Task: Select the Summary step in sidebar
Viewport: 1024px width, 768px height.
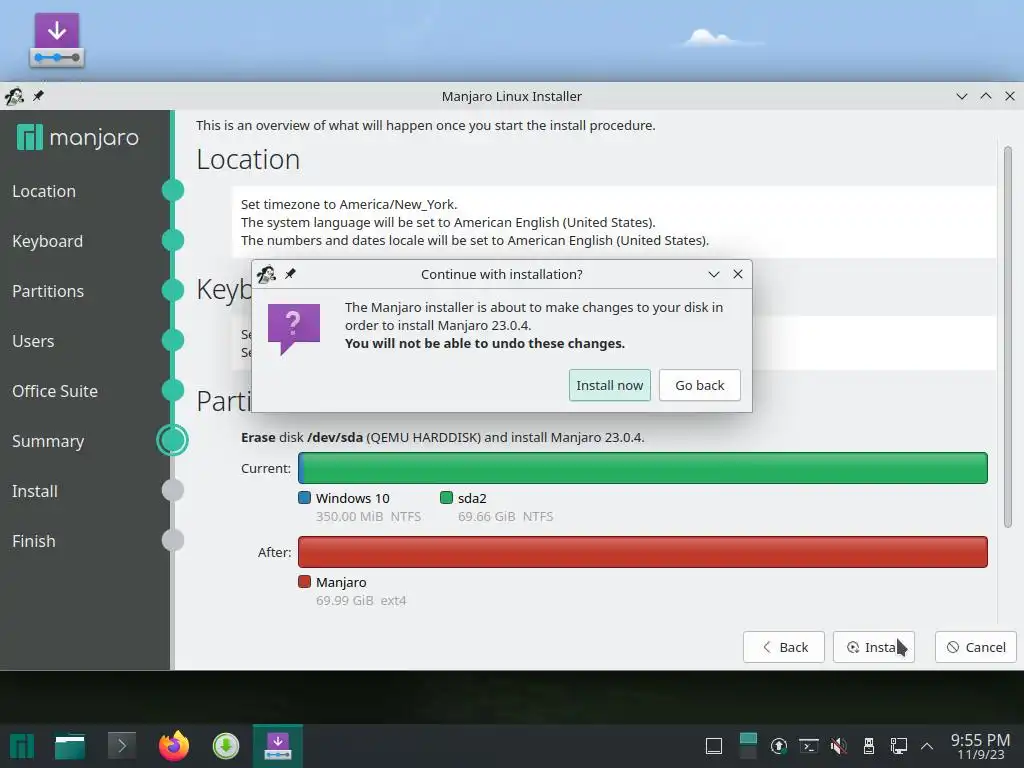Action: pyautogui.click(x=48, y=441)
